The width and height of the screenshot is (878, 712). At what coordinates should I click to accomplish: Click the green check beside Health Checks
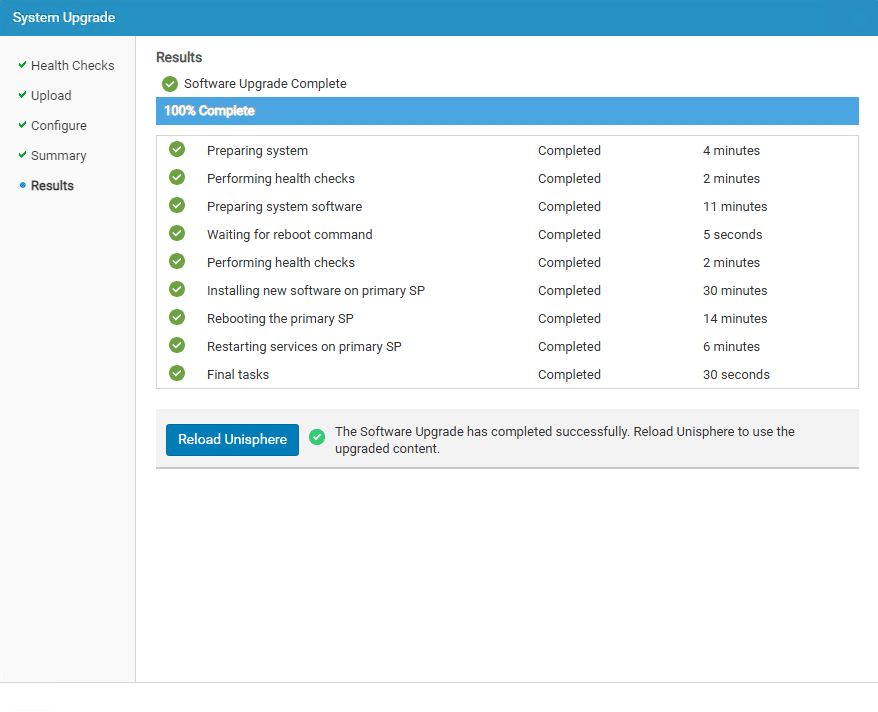[x=22, y=64]
